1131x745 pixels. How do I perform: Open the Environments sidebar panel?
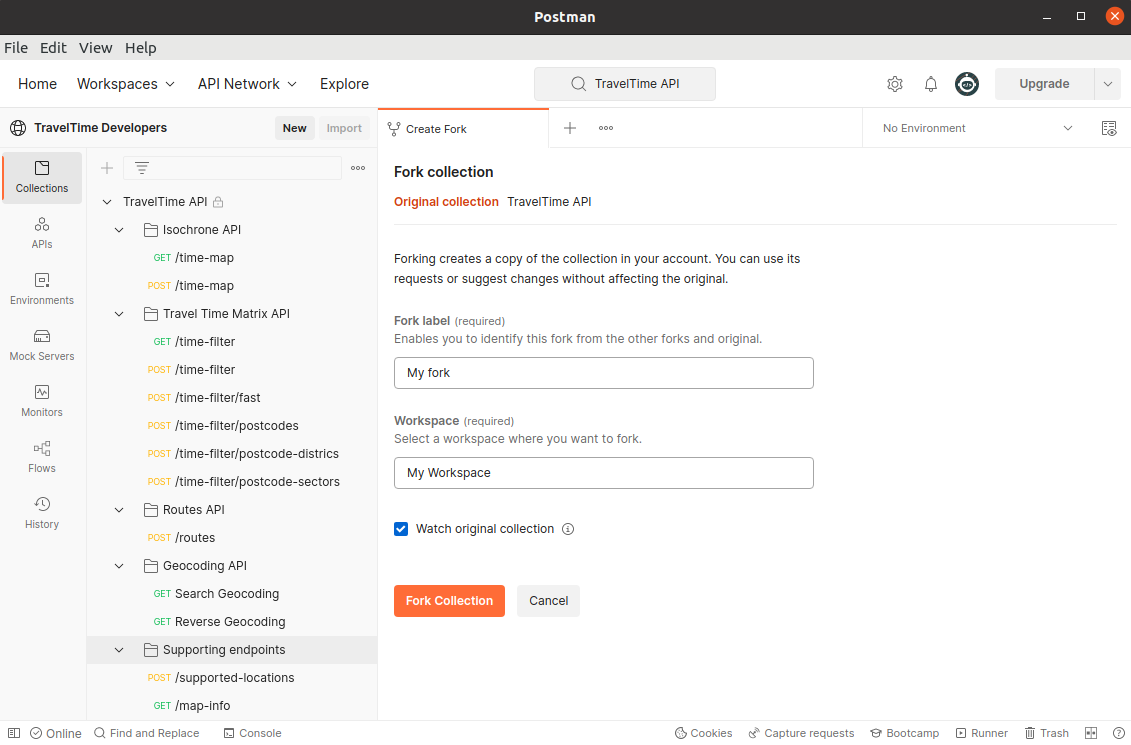[41, 288]
